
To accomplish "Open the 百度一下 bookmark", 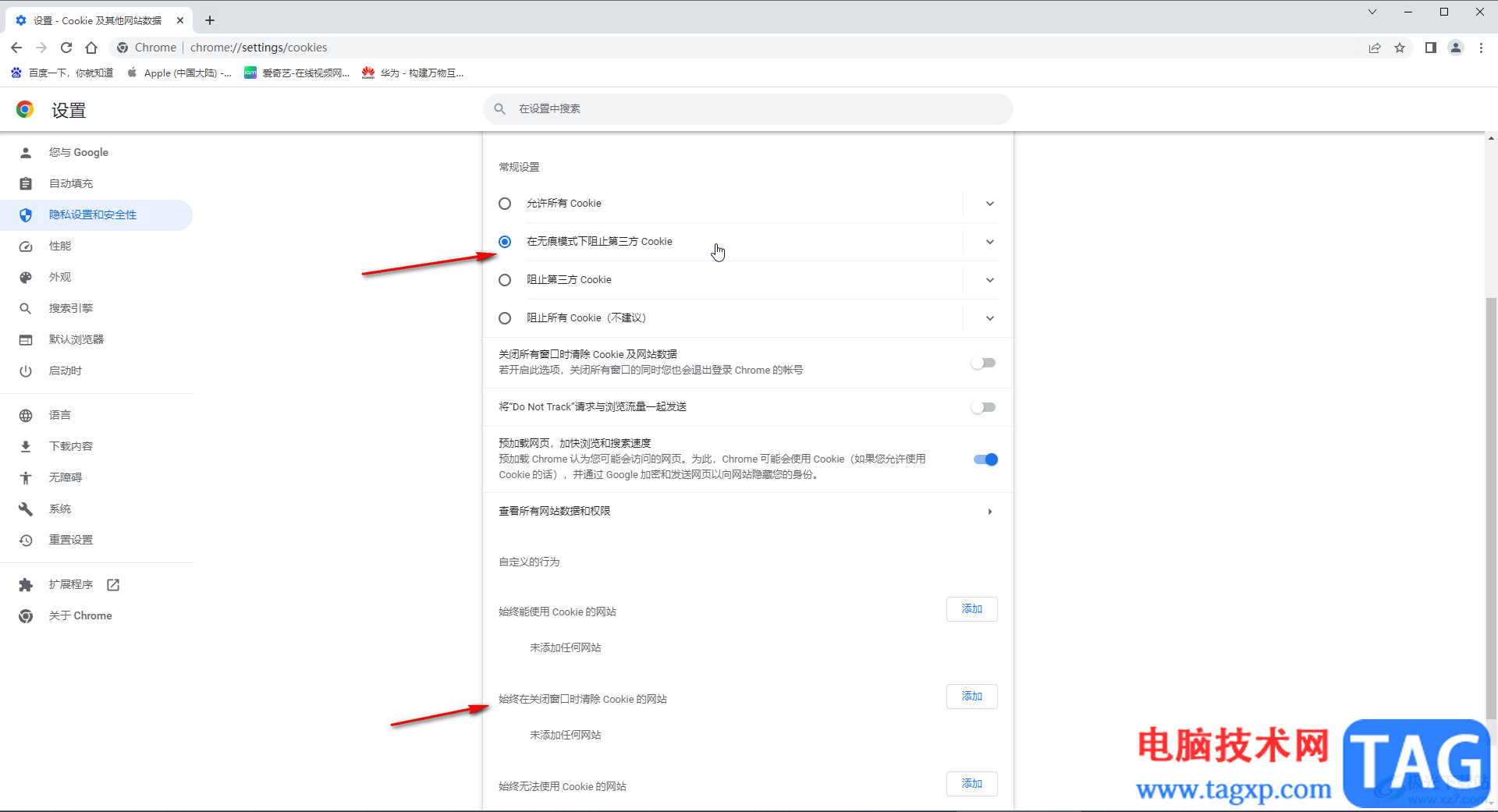I will pyautogui.click(x=62, y=73).
